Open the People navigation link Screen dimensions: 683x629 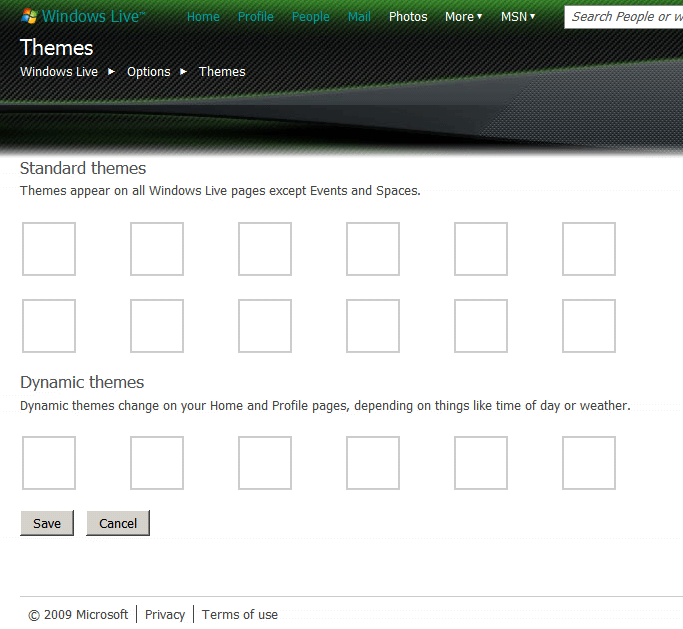[310, 17]
